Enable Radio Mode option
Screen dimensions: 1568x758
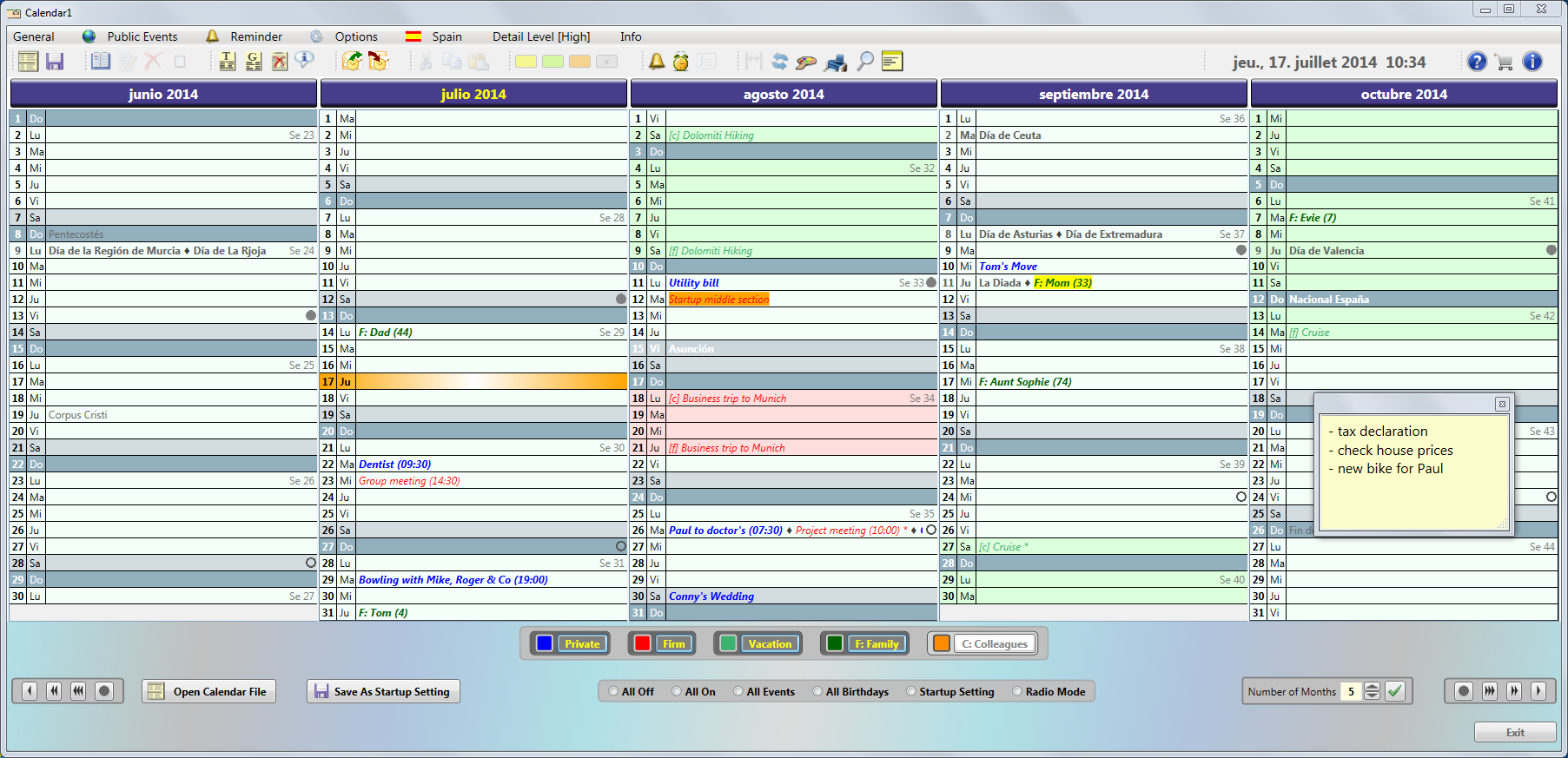pos(1017,692)
